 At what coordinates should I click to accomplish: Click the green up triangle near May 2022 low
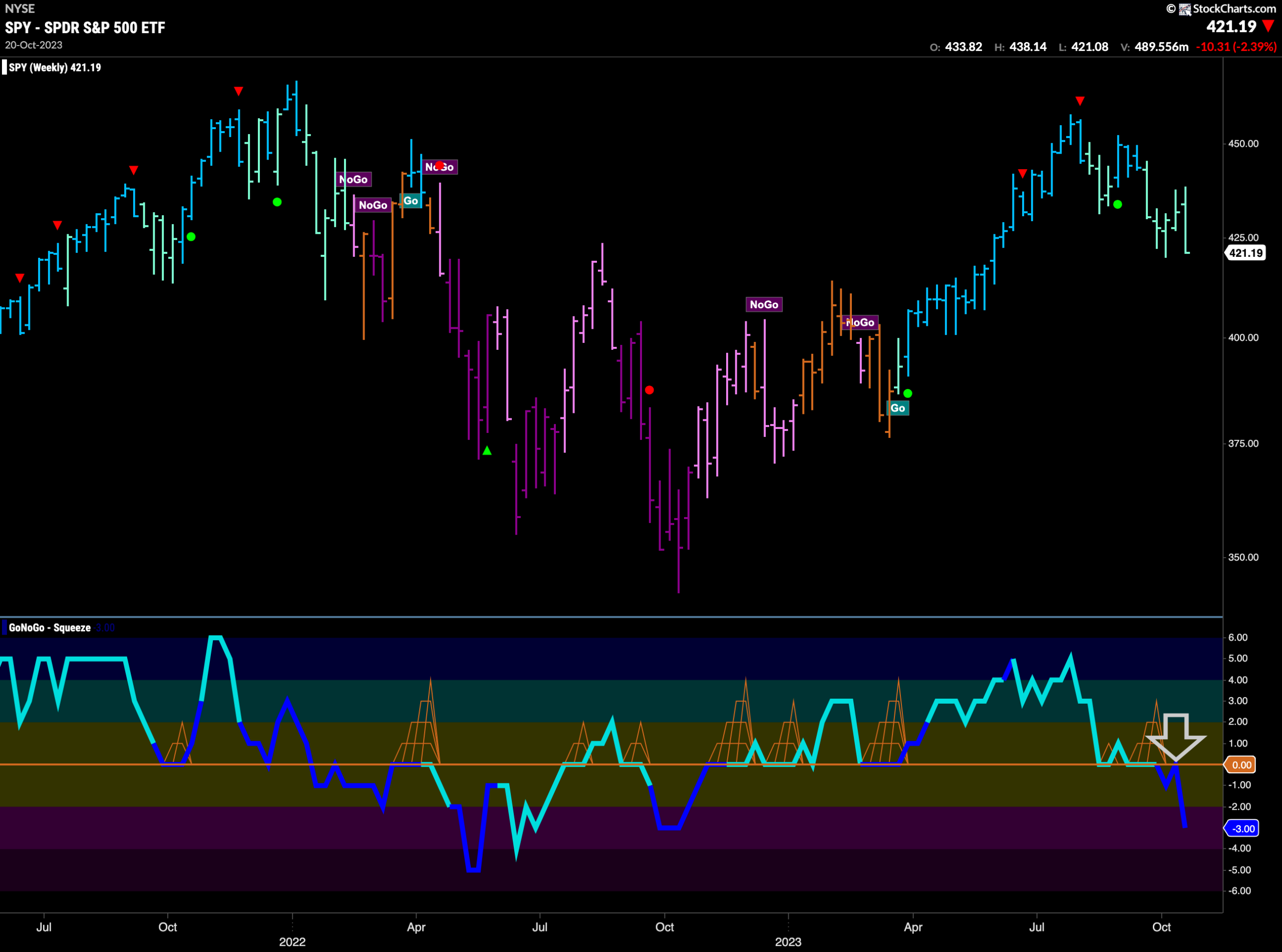[x=487, y=450]
